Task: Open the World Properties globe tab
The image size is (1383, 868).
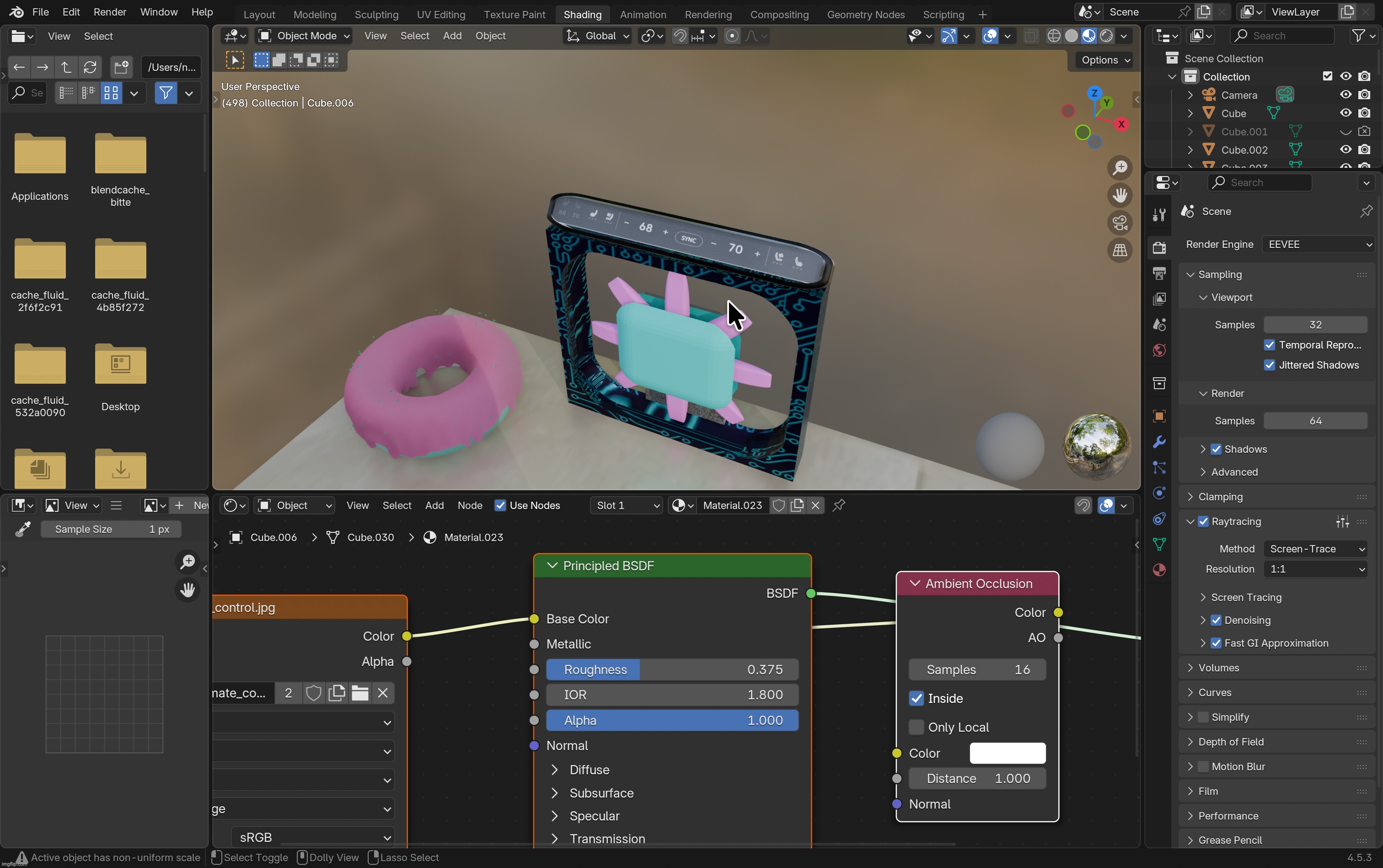Action: (1159, 349)
